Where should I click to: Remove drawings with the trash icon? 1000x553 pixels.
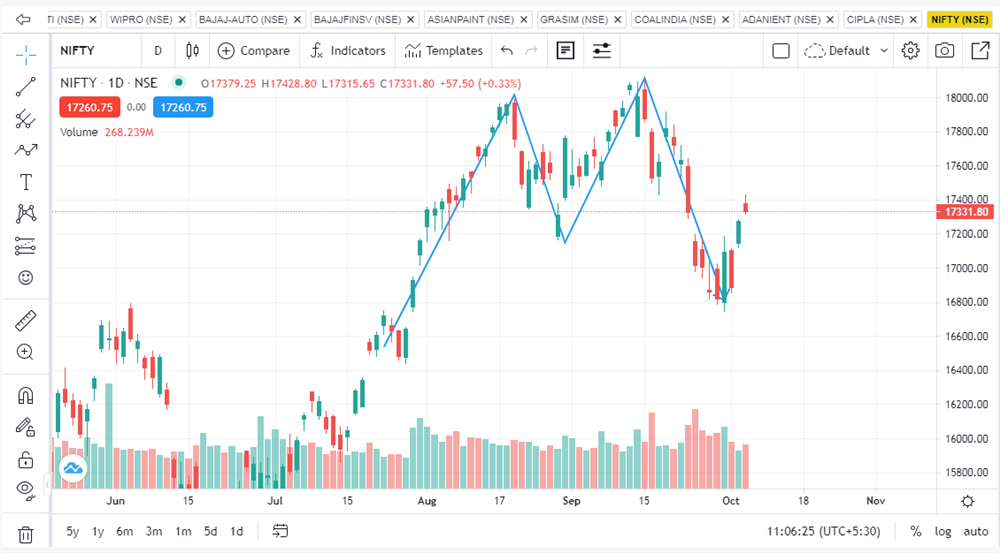click(x=26, y=535)
